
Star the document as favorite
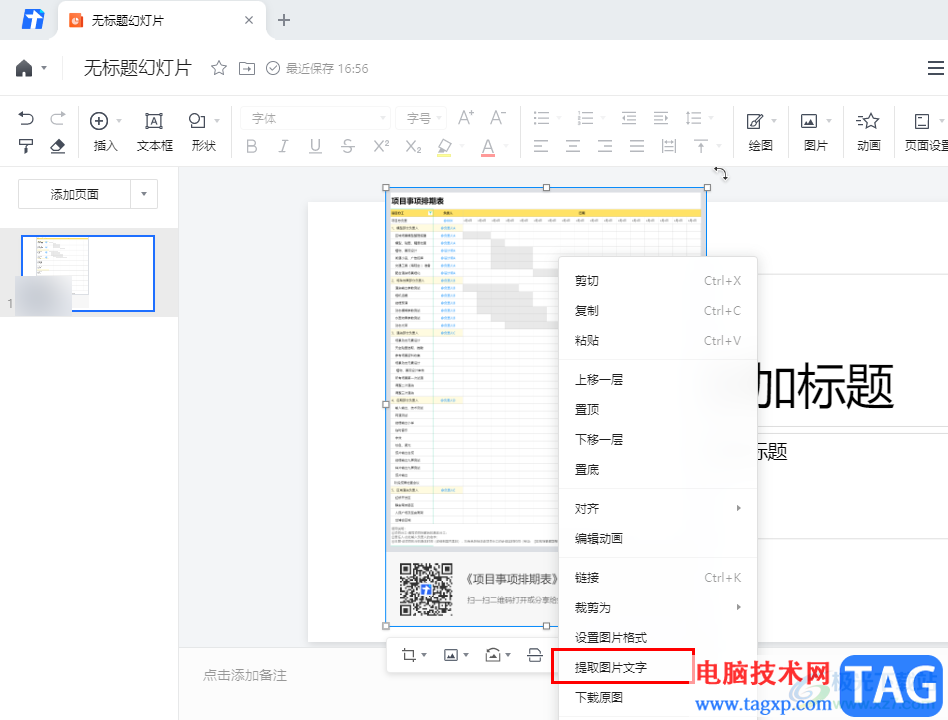coord(219,68)
